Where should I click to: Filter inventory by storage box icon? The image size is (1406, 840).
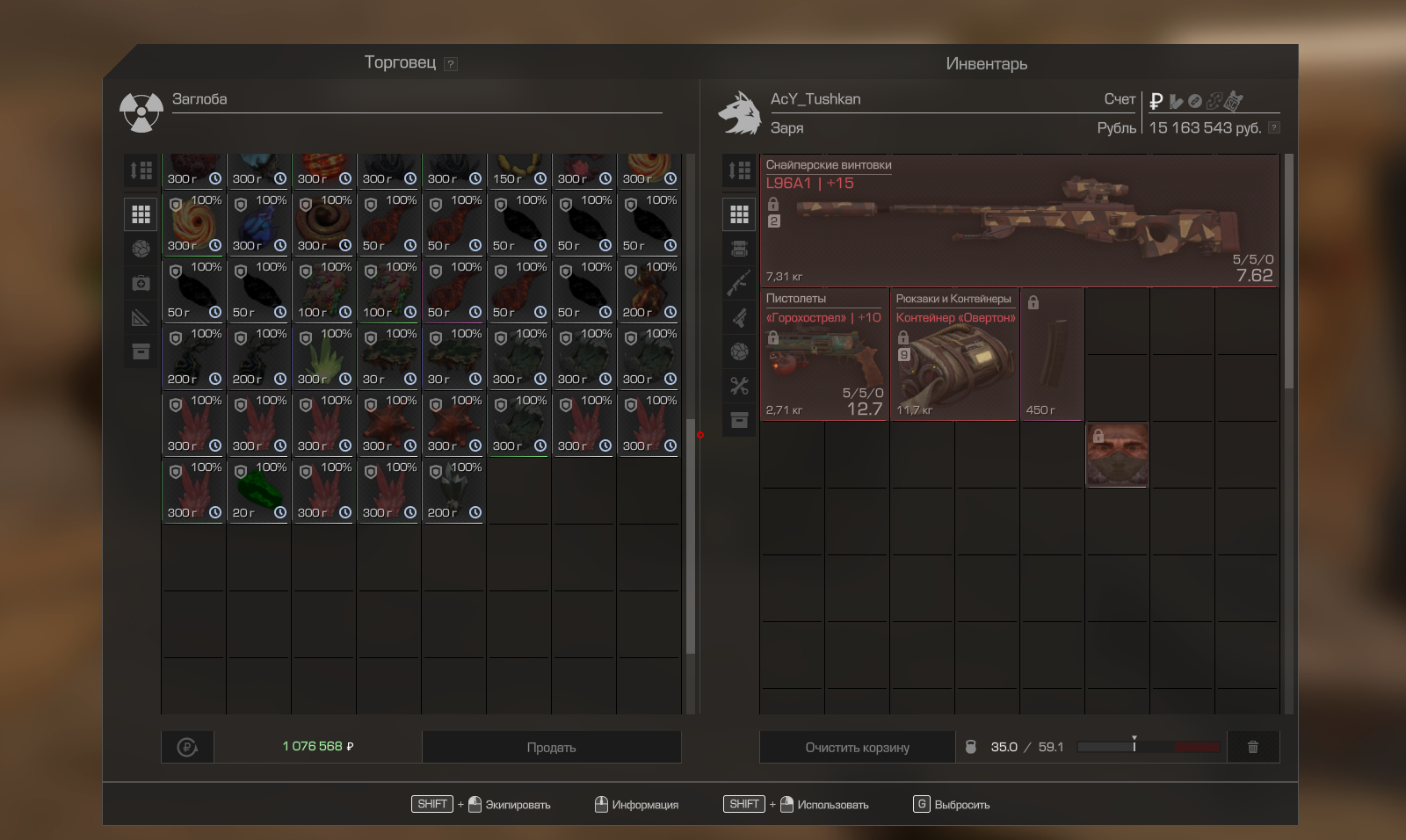click(x=739, y=420)
